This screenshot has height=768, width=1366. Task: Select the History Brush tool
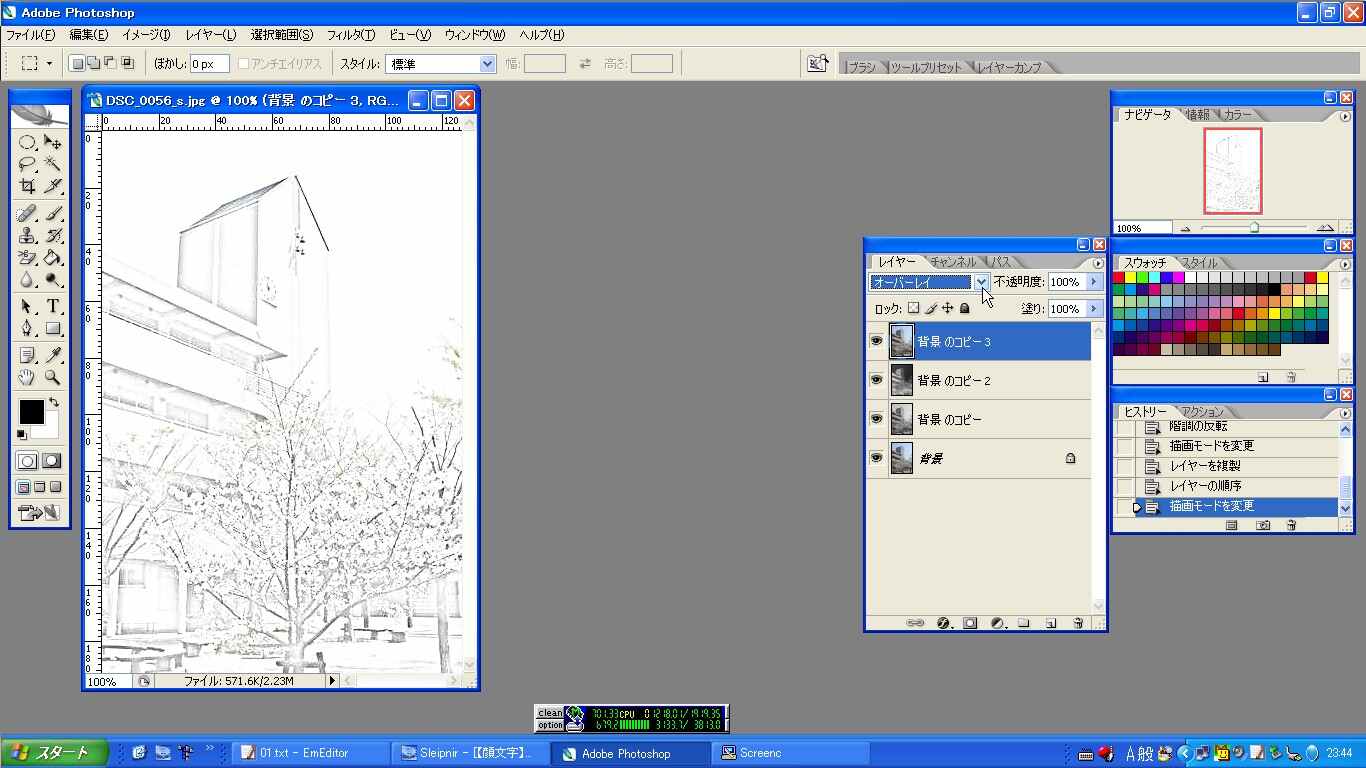coord(53,236)
